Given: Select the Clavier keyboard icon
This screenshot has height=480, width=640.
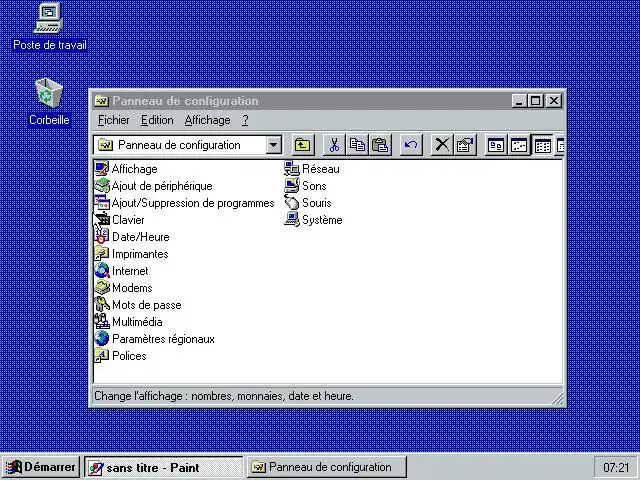Looking at the screenshot, I should pyautogui.click(x=102, y=220).
